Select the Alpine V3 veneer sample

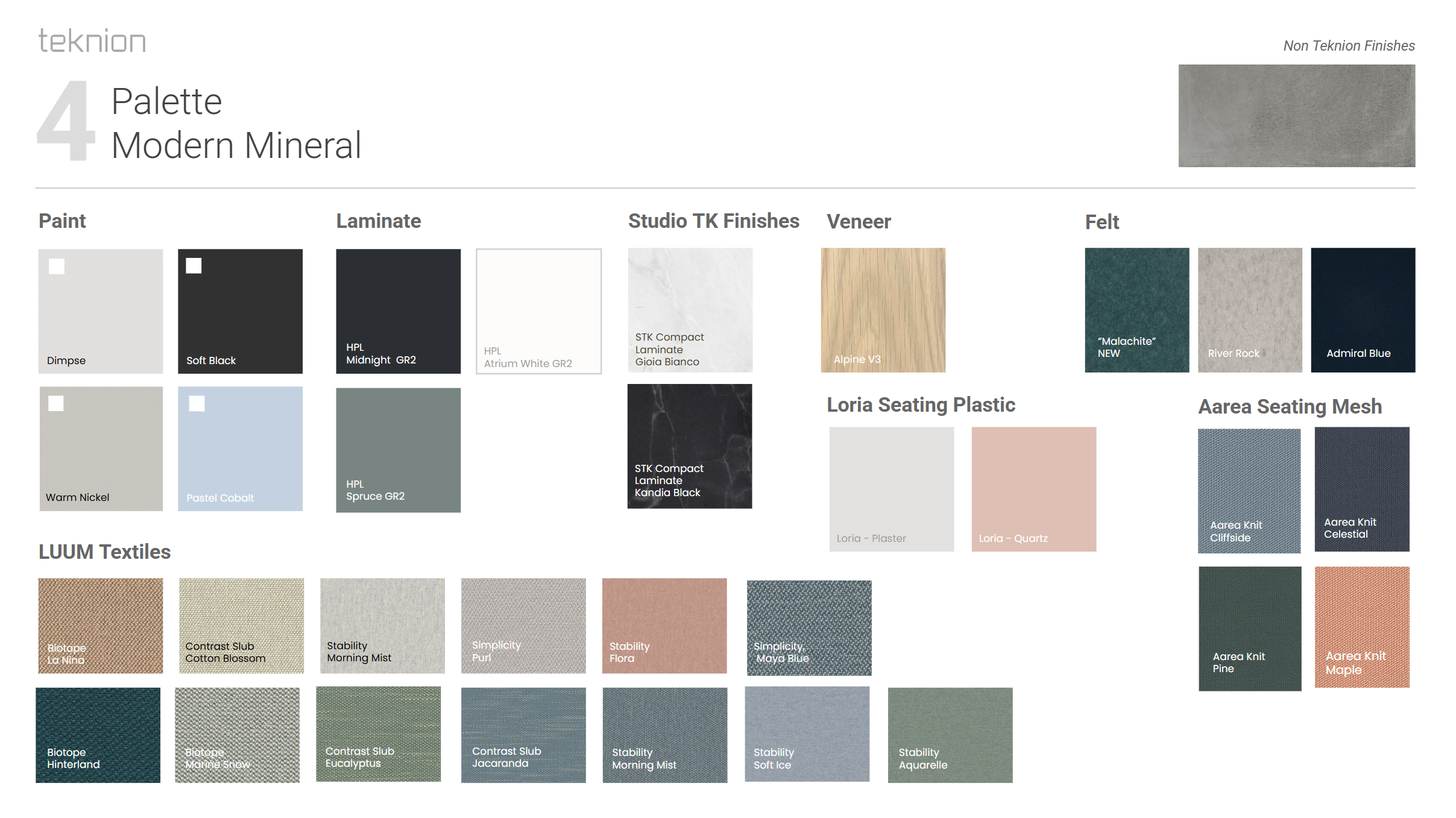(x=883, y=310)
